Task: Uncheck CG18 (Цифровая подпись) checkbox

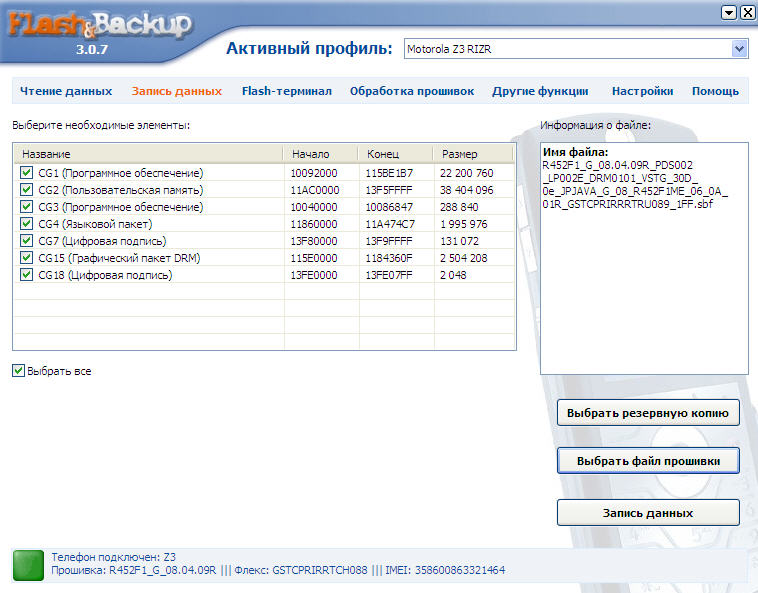Action: tap(27, 275)
